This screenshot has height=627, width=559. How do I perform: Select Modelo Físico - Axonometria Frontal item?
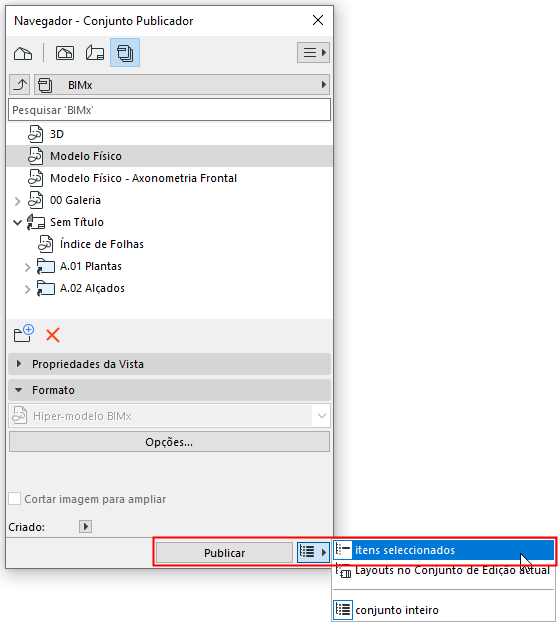click(143, 178)
